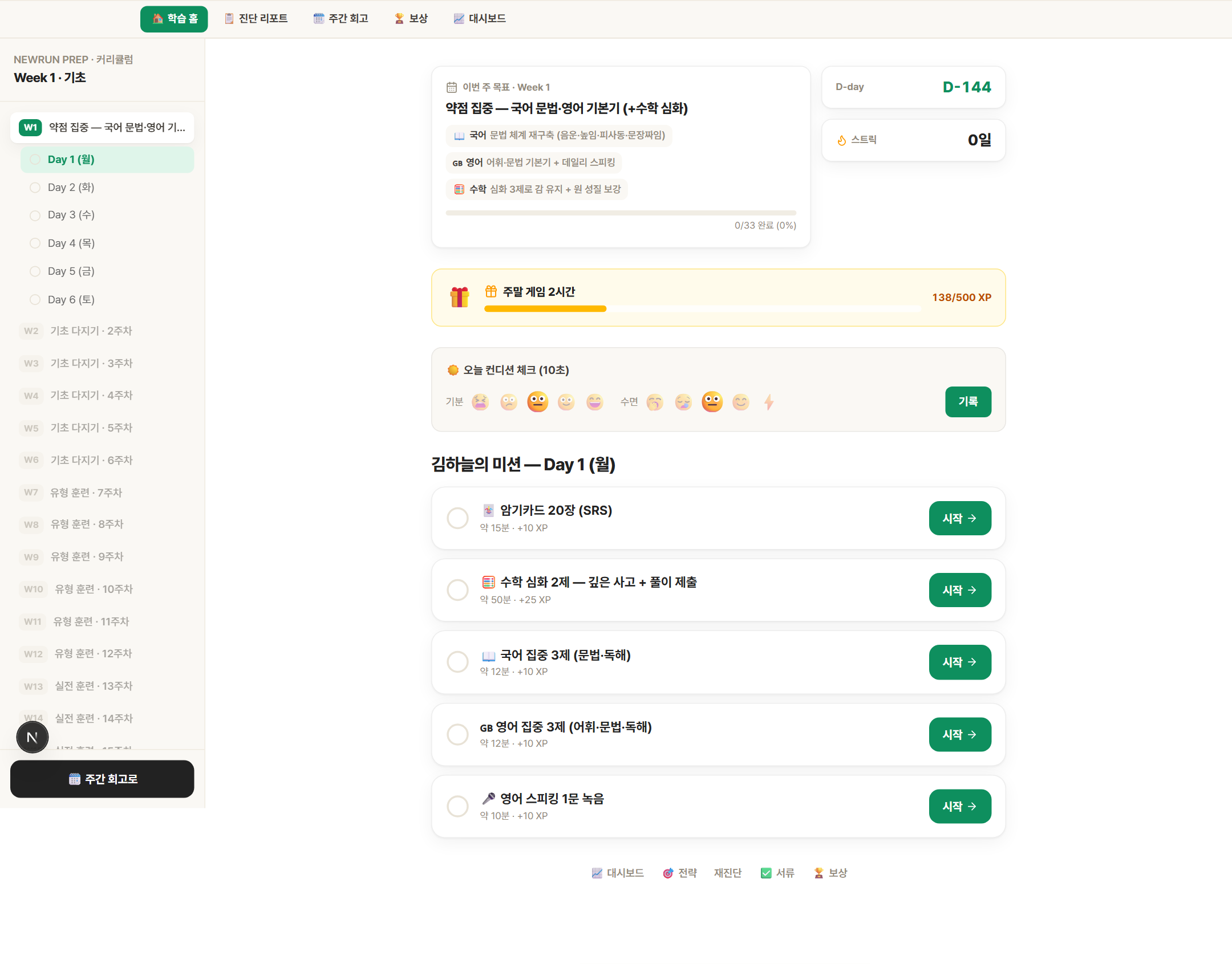This screenshot has width=1232, height=964.
Task: Choose the drowsy sleep emoji
Action: [683, 402]
